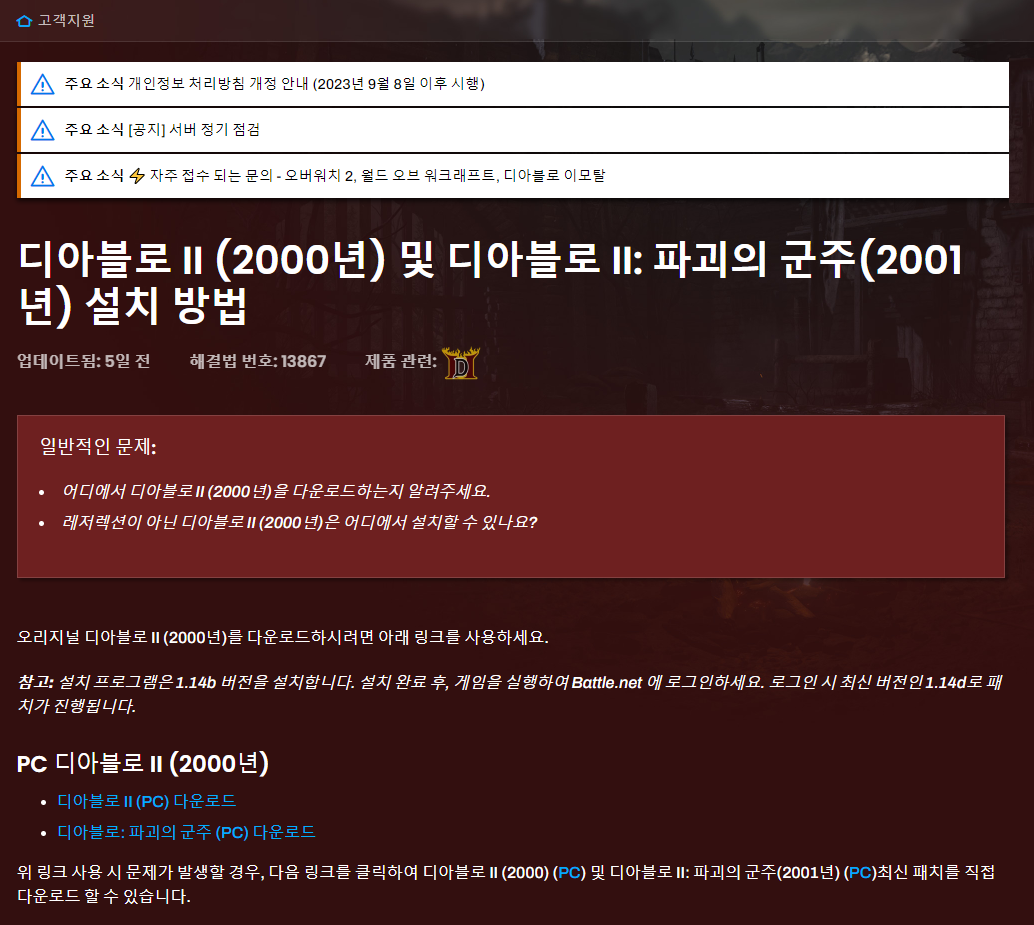Click the 일반적인 문제: heading

tap(98, 446)
